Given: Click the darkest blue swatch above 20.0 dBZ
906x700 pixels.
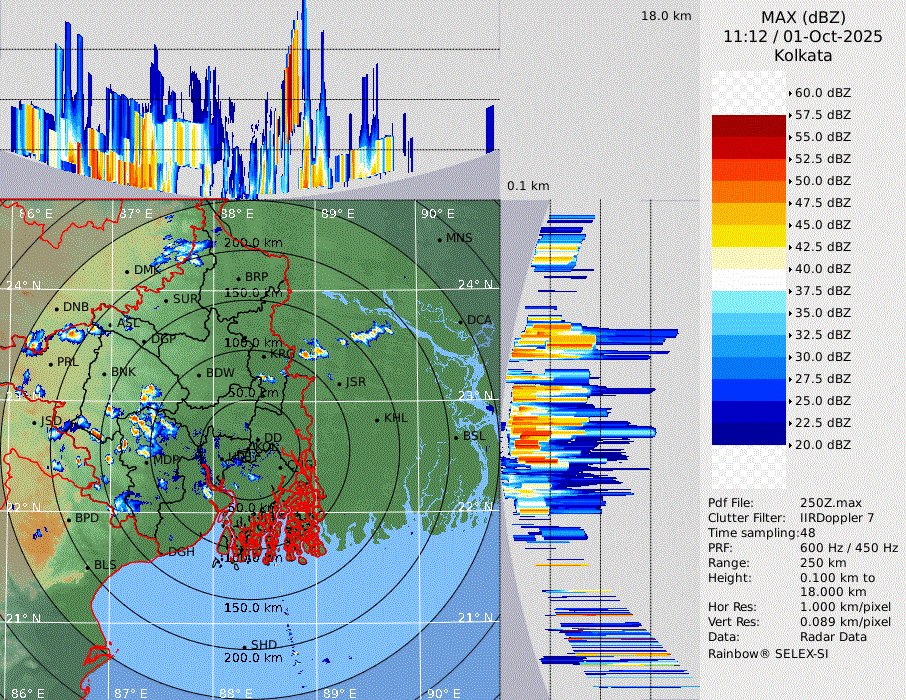Looking at the screenshot, I should pyautogui.click(x=748, y=434).
